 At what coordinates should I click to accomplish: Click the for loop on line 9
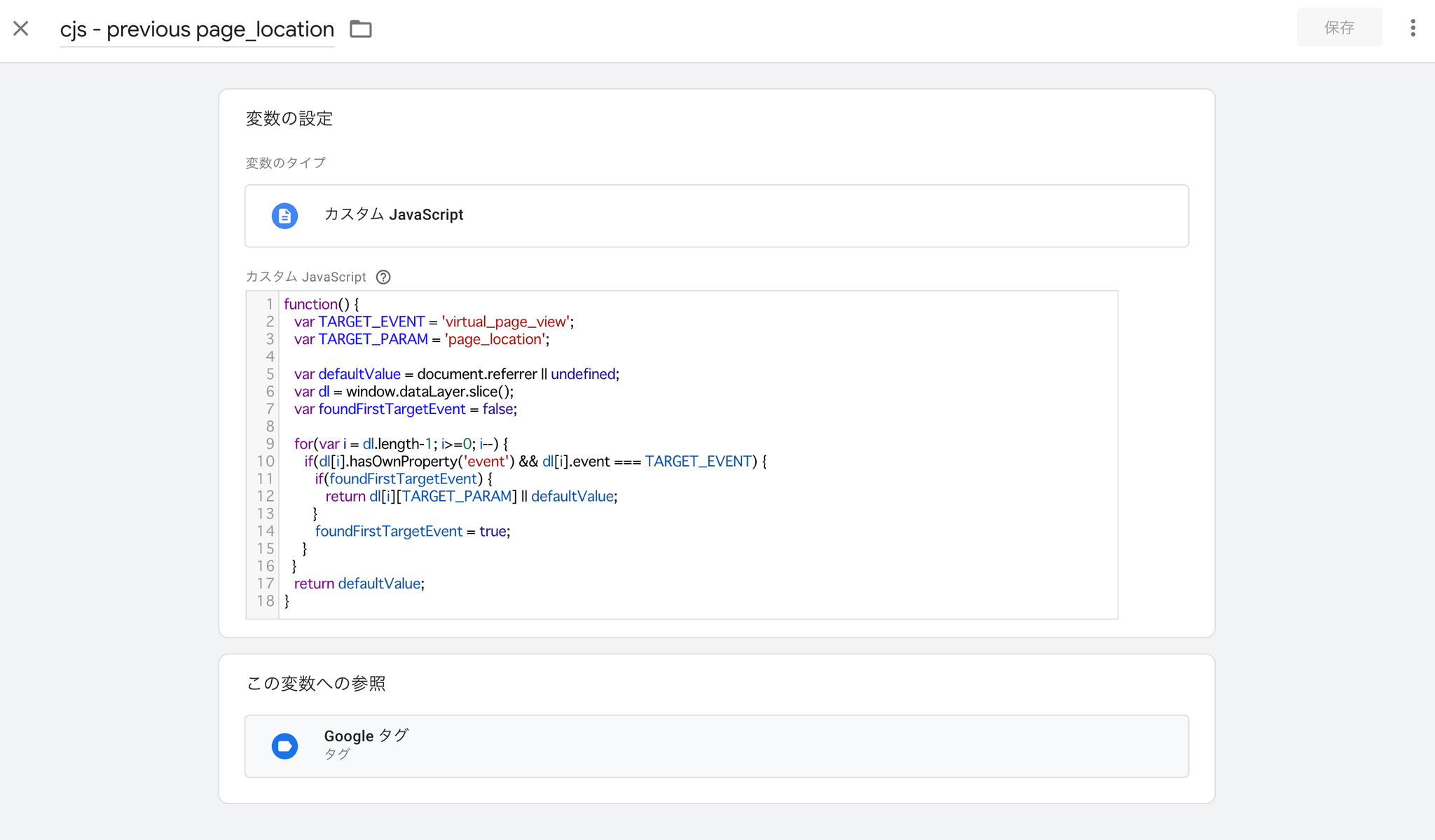pos(401,444)
